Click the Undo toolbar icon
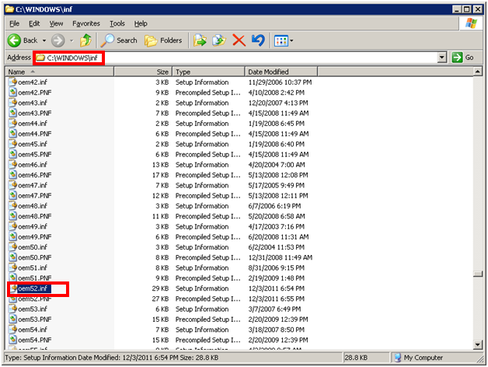 [258, 41]
